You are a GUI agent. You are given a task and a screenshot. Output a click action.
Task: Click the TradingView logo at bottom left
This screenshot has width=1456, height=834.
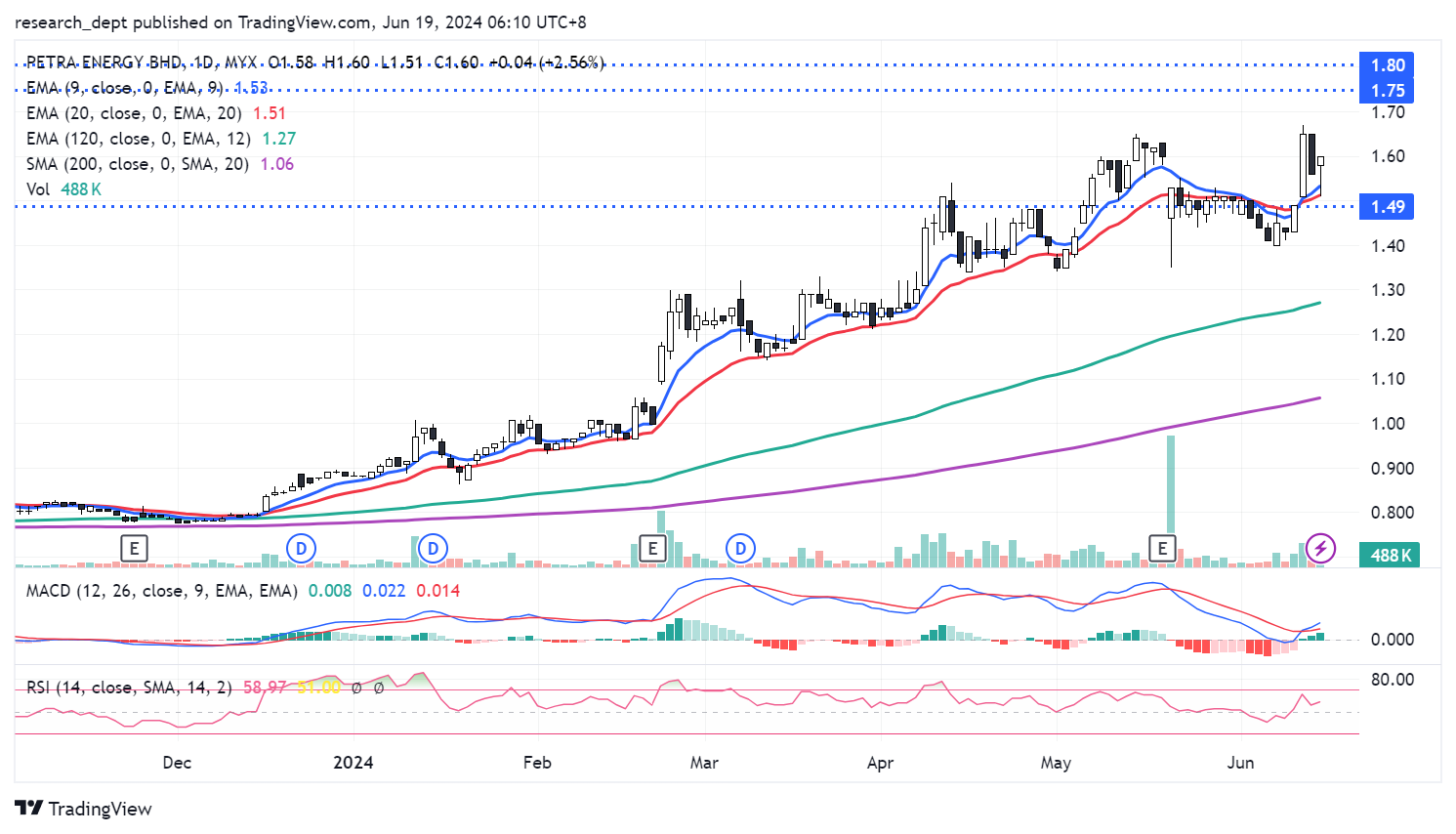click(x=84, y=809)
